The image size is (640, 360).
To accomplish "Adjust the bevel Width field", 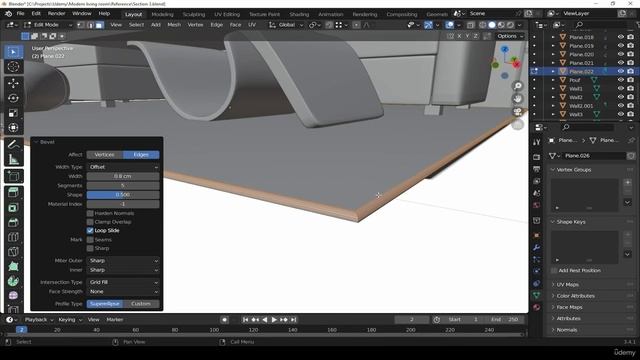I will (x=123, y=176).
